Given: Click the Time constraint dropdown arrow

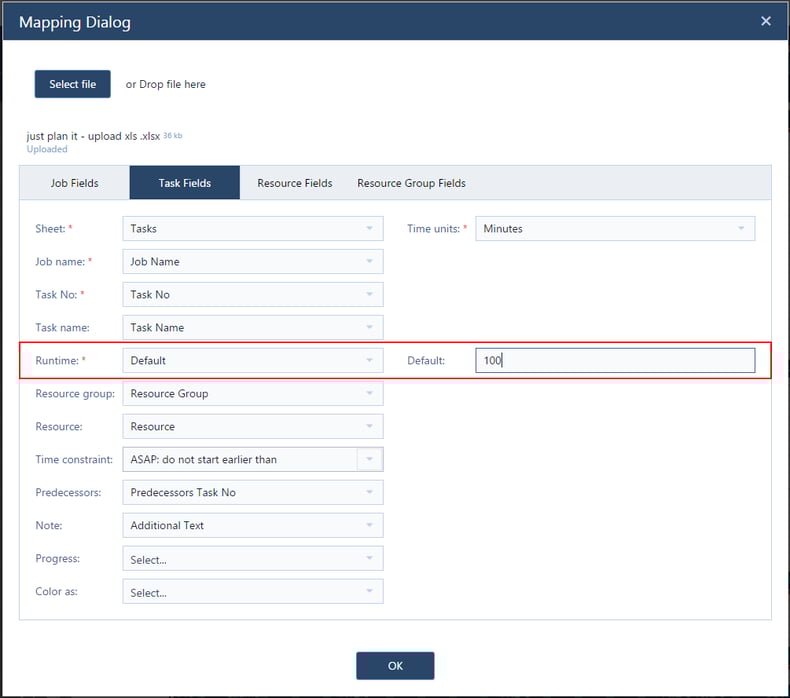Looking at the screenshot, I should click(x=370, y=460).
